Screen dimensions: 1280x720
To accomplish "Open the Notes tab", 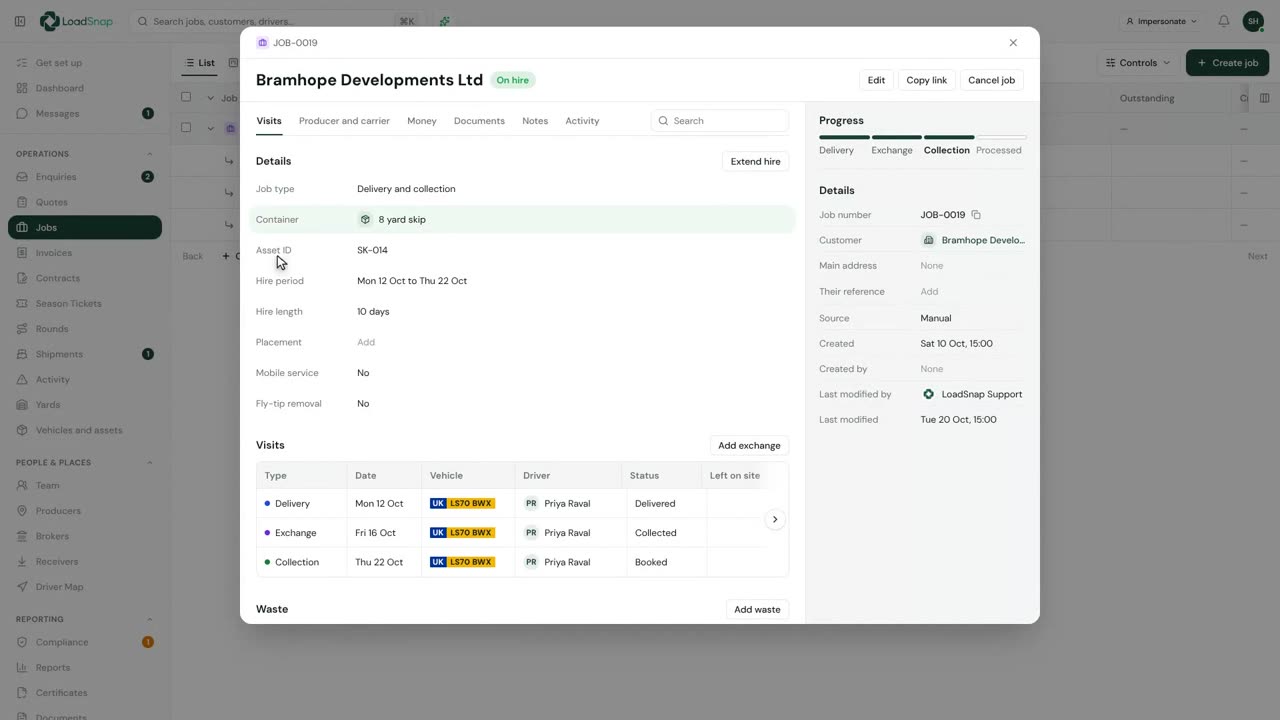I will [x=535, y=121].
